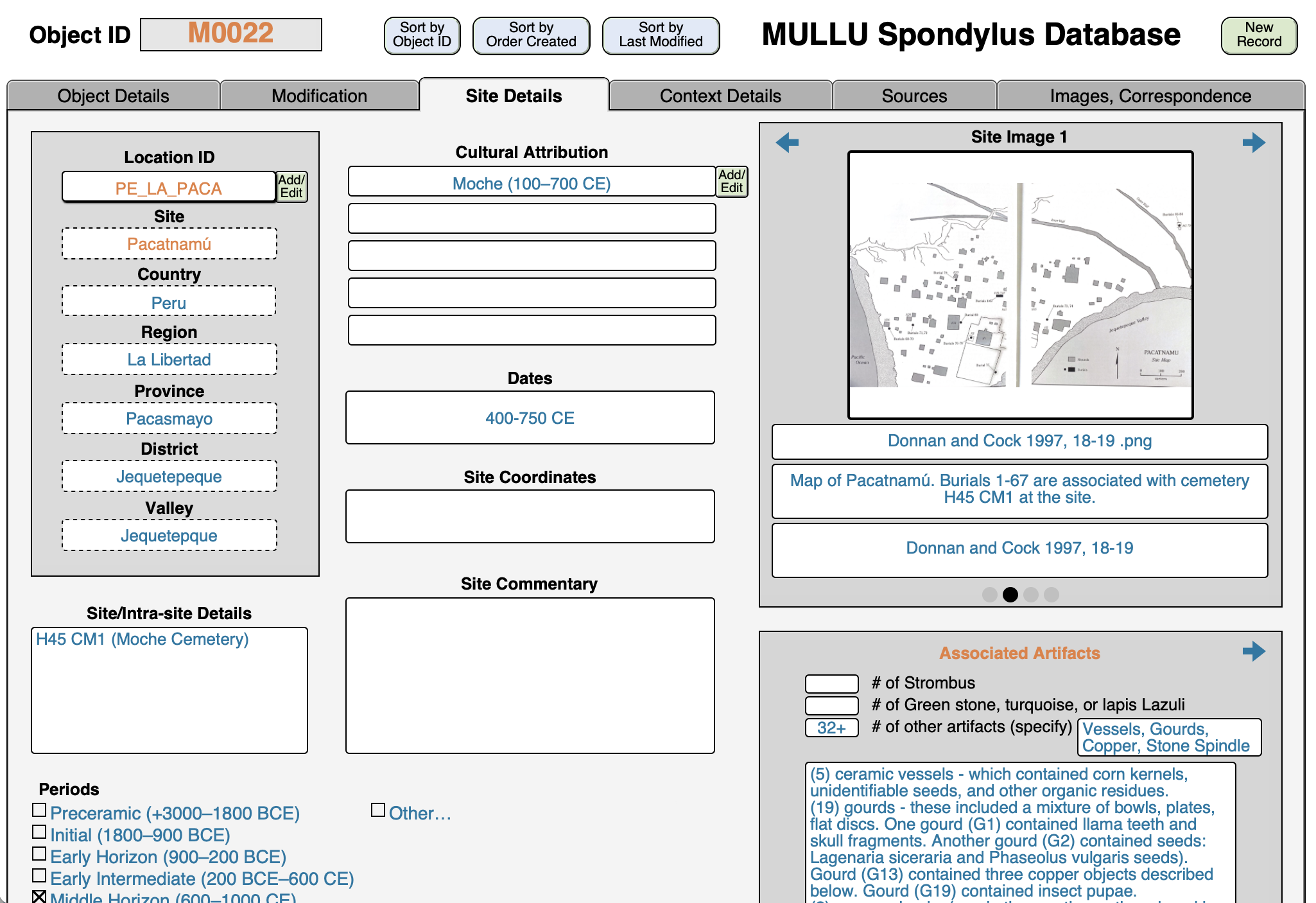The image size is (1316, 903).
Task: Click the Site Coordinates input field
Action: pyautogui.click(x=530, y=516)
